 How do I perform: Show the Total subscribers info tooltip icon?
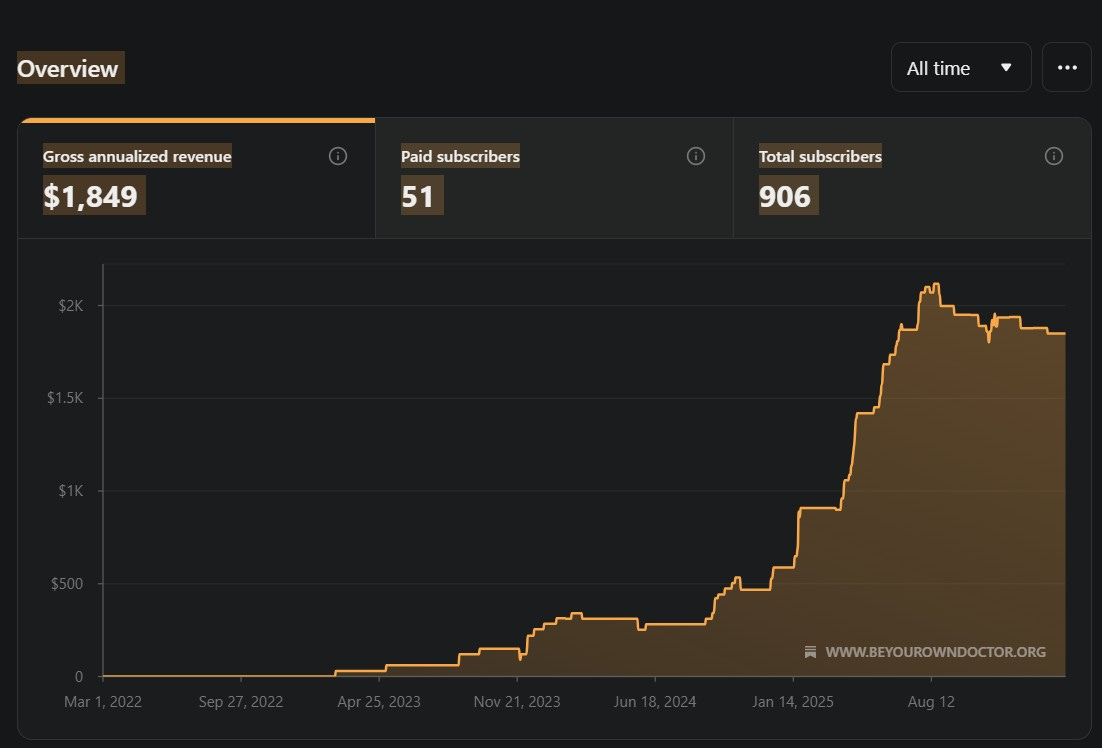(1054, 156)
